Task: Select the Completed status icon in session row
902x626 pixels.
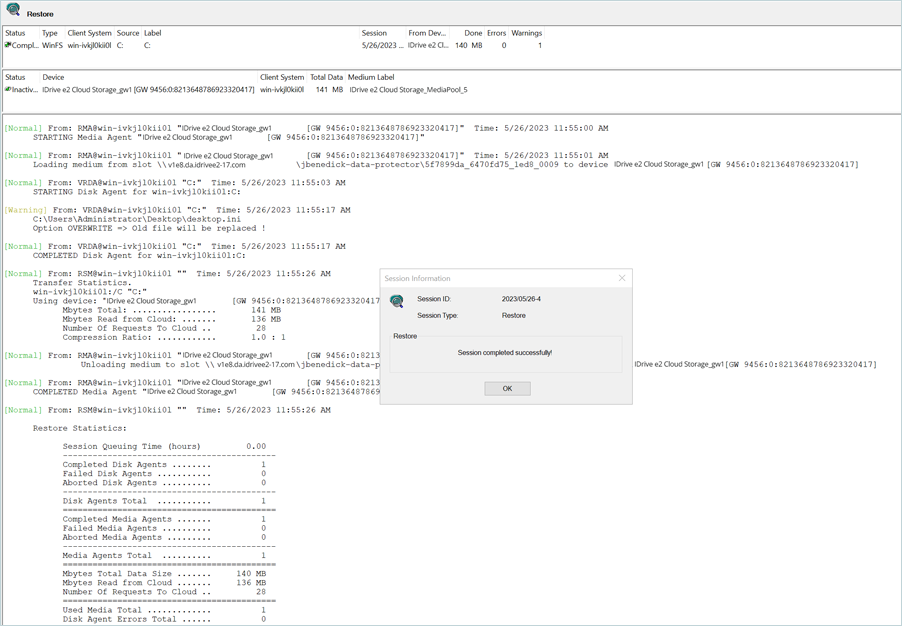Action: tap(9, 45)
